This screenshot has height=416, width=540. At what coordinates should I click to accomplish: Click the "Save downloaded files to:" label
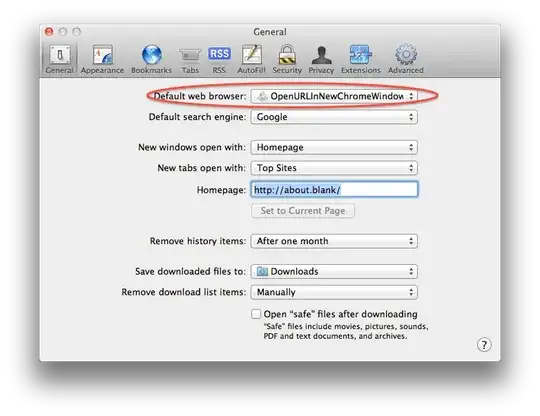(x=190, y=271)
